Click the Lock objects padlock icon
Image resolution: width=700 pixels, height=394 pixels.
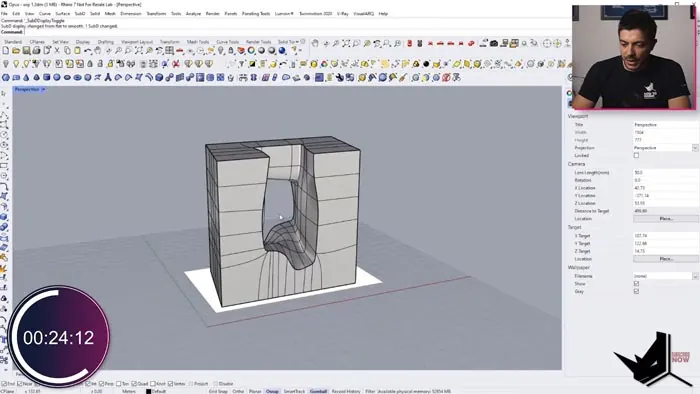click(x=231, y=50)
